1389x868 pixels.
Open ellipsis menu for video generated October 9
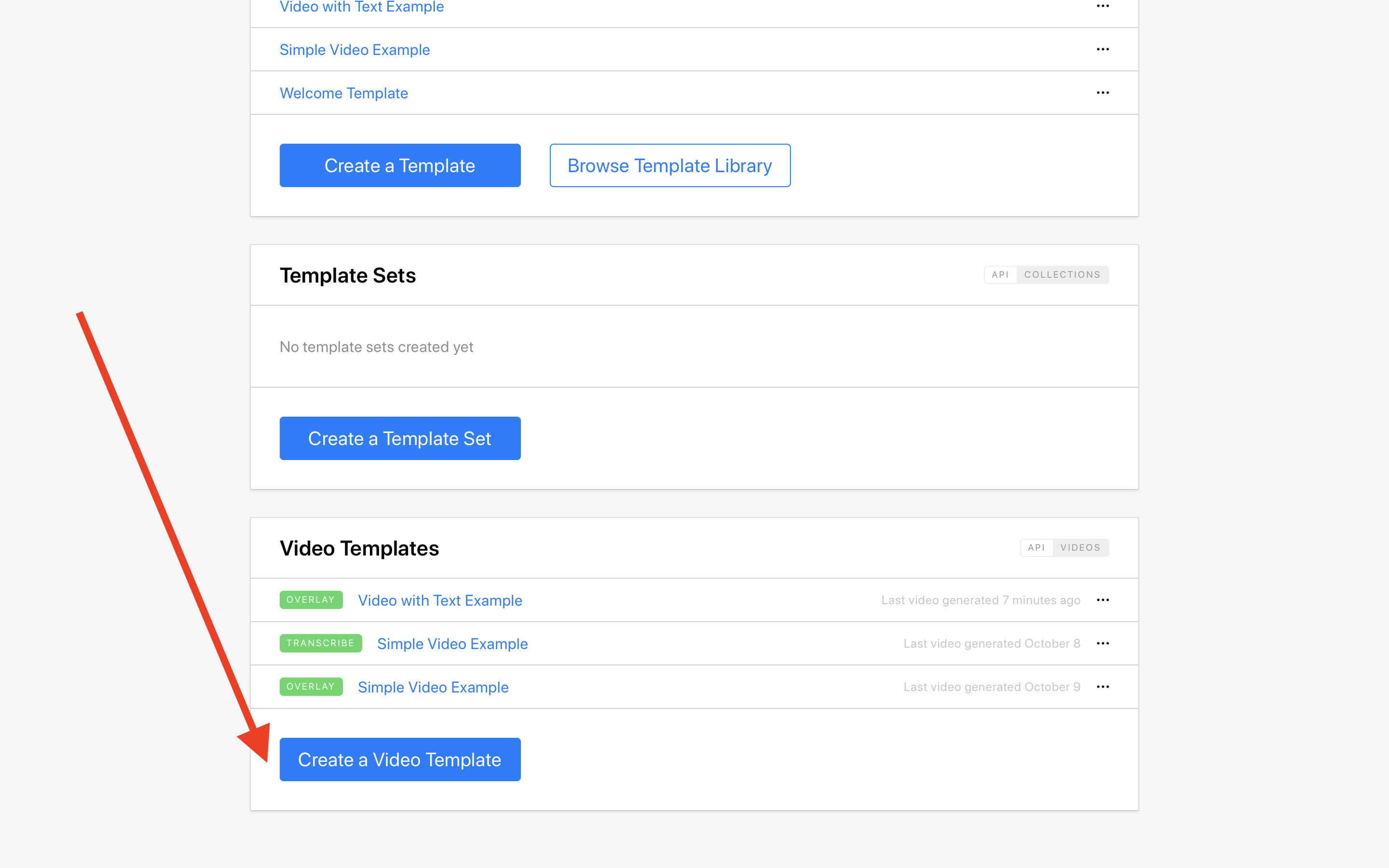[x=1103, y=687]
